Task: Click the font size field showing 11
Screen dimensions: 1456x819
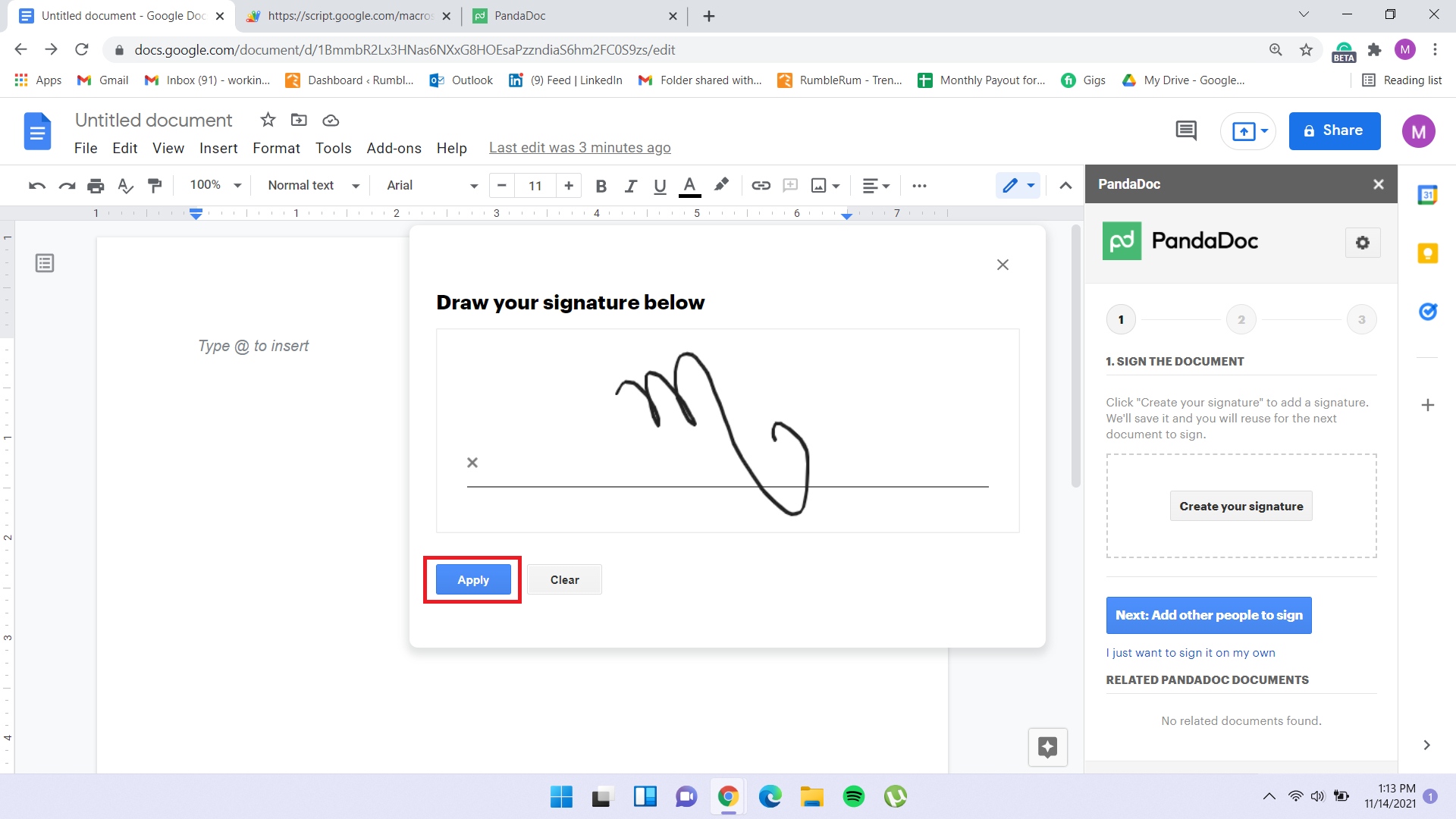Action: point(535,186)
